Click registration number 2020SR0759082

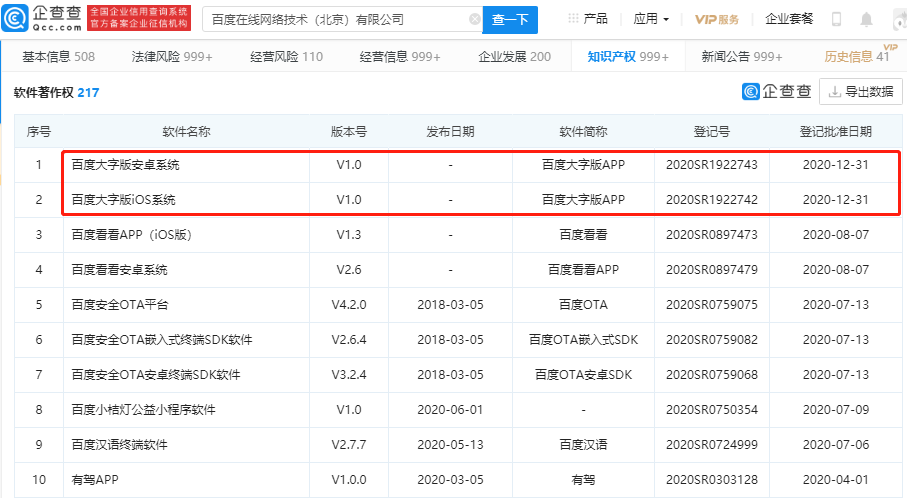pos(711,340)
